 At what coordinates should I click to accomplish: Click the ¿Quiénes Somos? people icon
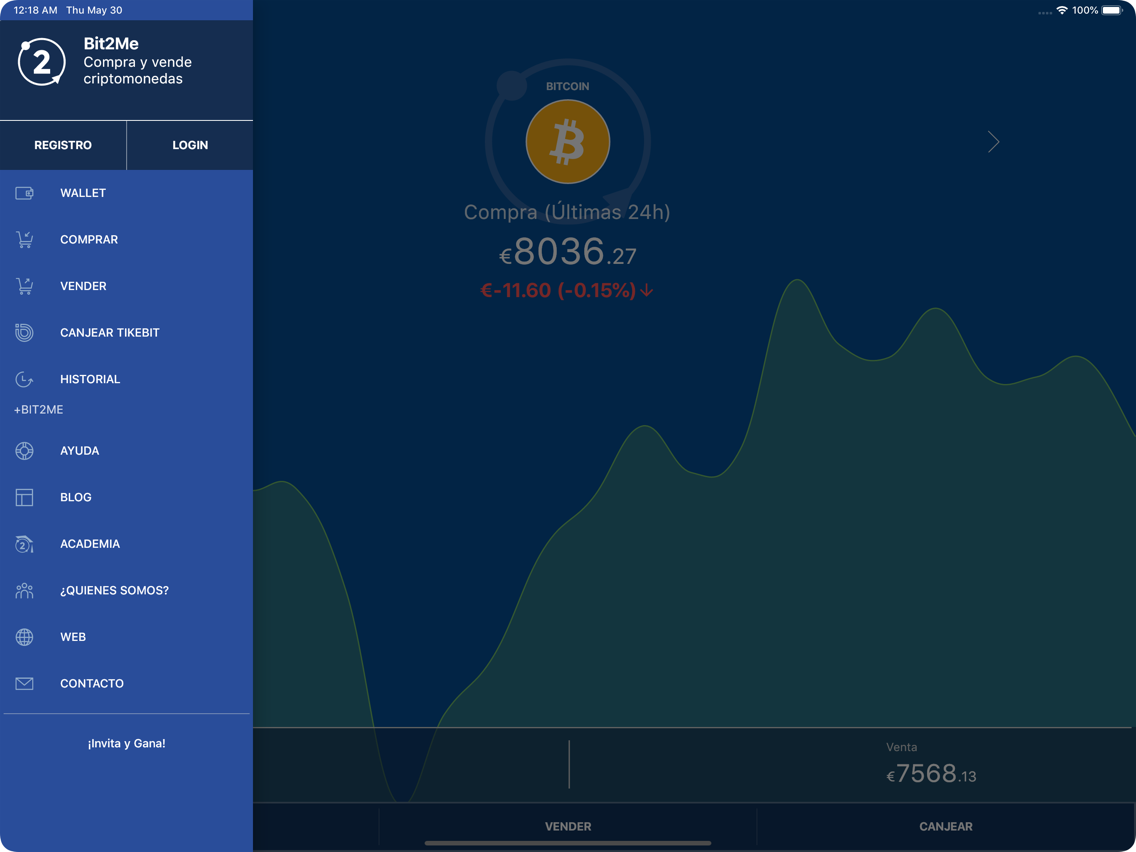coord(23,590)
